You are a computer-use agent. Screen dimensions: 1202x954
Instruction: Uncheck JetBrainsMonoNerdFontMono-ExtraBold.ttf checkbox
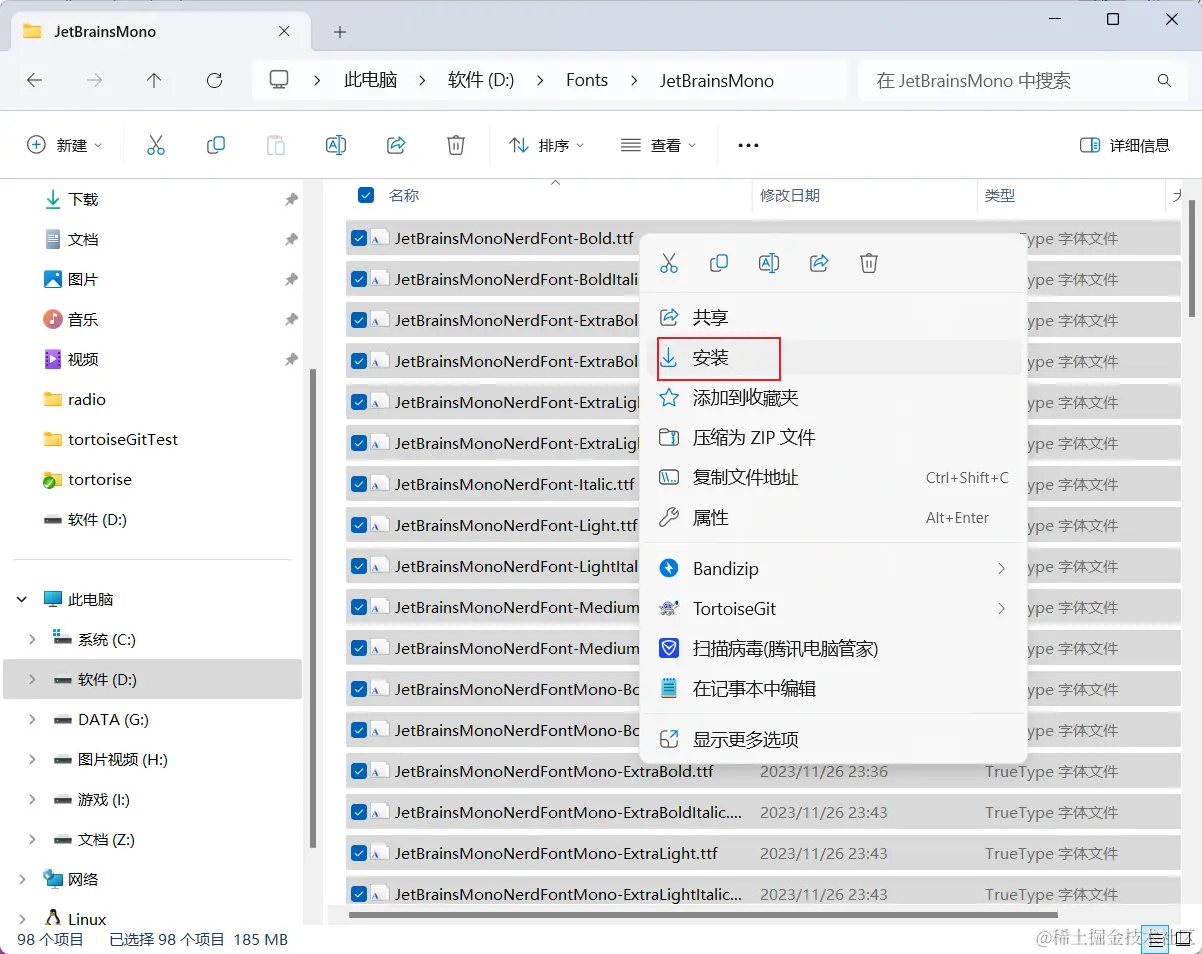[x=359, y=771]
